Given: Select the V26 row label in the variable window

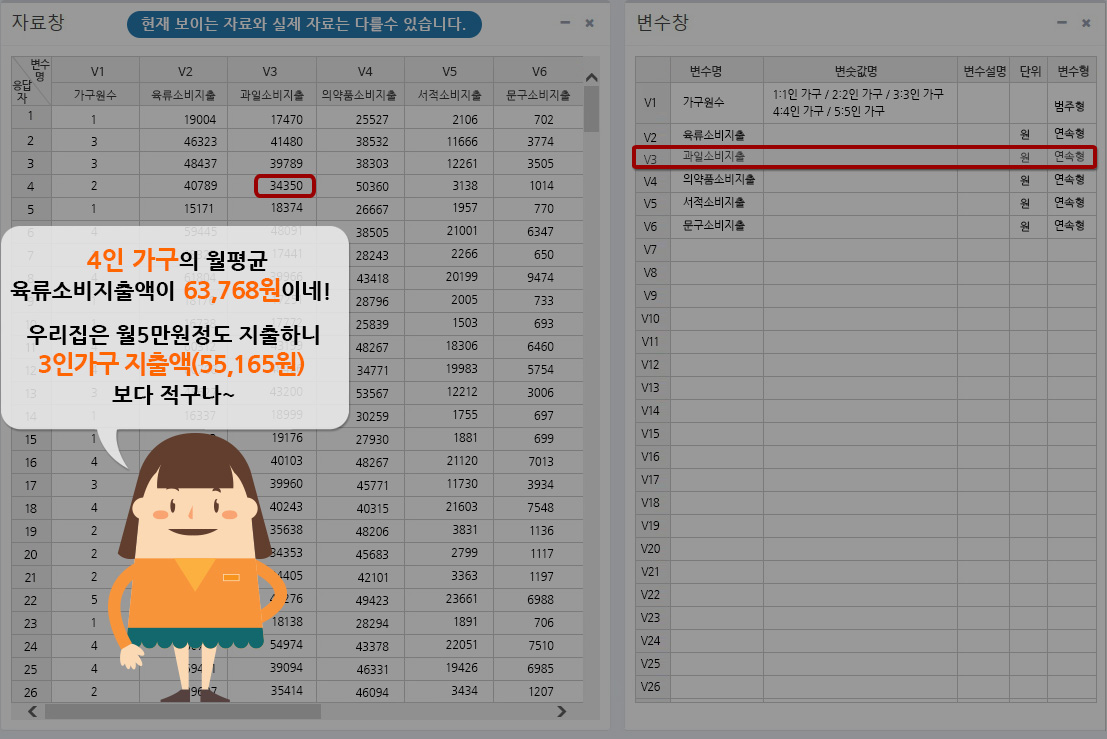Looking at the screenshot, I should coord(651,686).
